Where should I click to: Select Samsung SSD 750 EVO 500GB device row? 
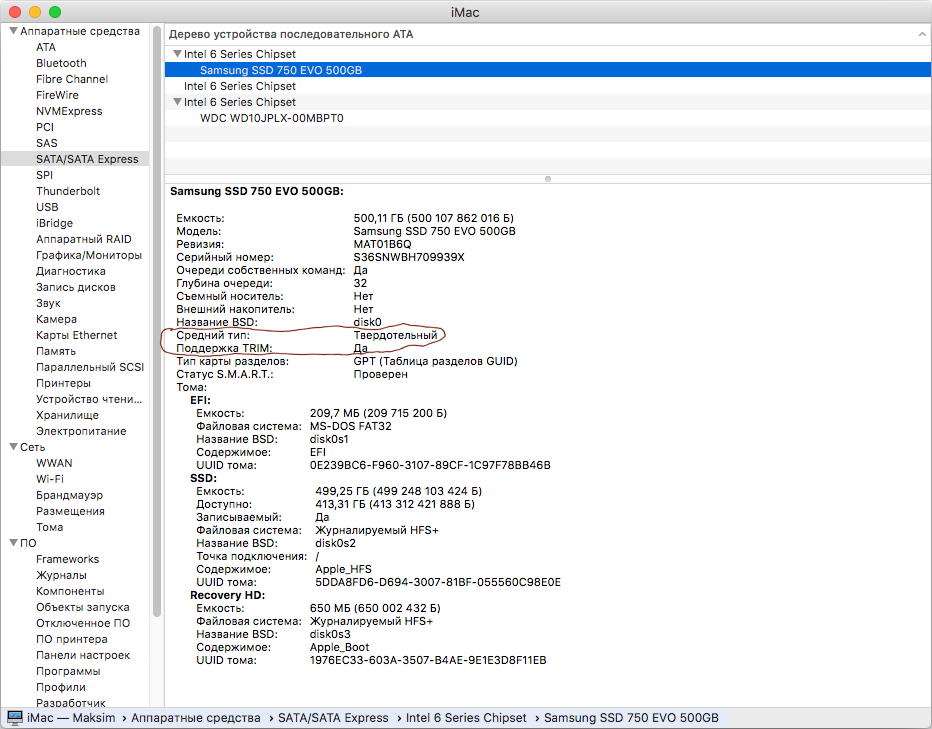pos(548,70)
